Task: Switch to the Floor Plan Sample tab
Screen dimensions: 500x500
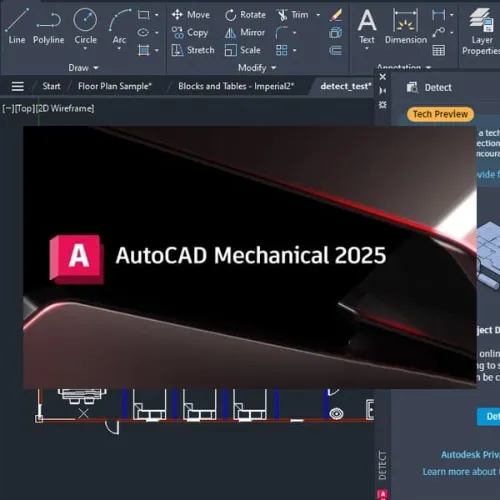Action: pyautogui.click(x=115, y=86)
